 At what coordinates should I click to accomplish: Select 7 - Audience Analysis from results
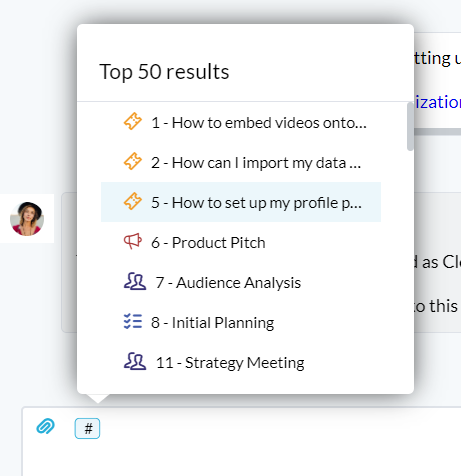(x=241, y=282)
